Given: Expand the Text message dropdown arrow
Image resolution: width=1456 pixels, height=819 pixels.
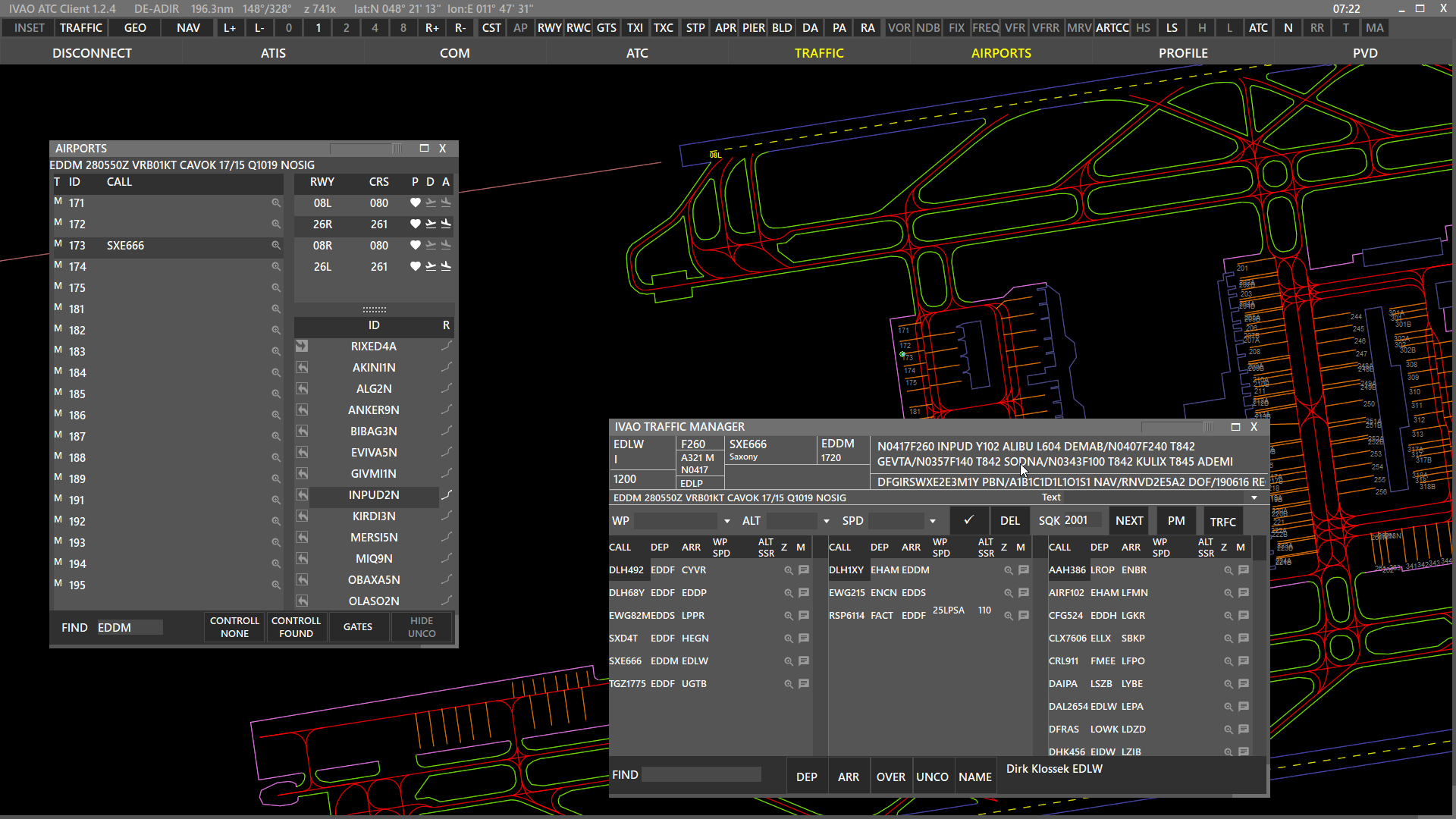Looking at the screenshot, I should coord(1254,498).
